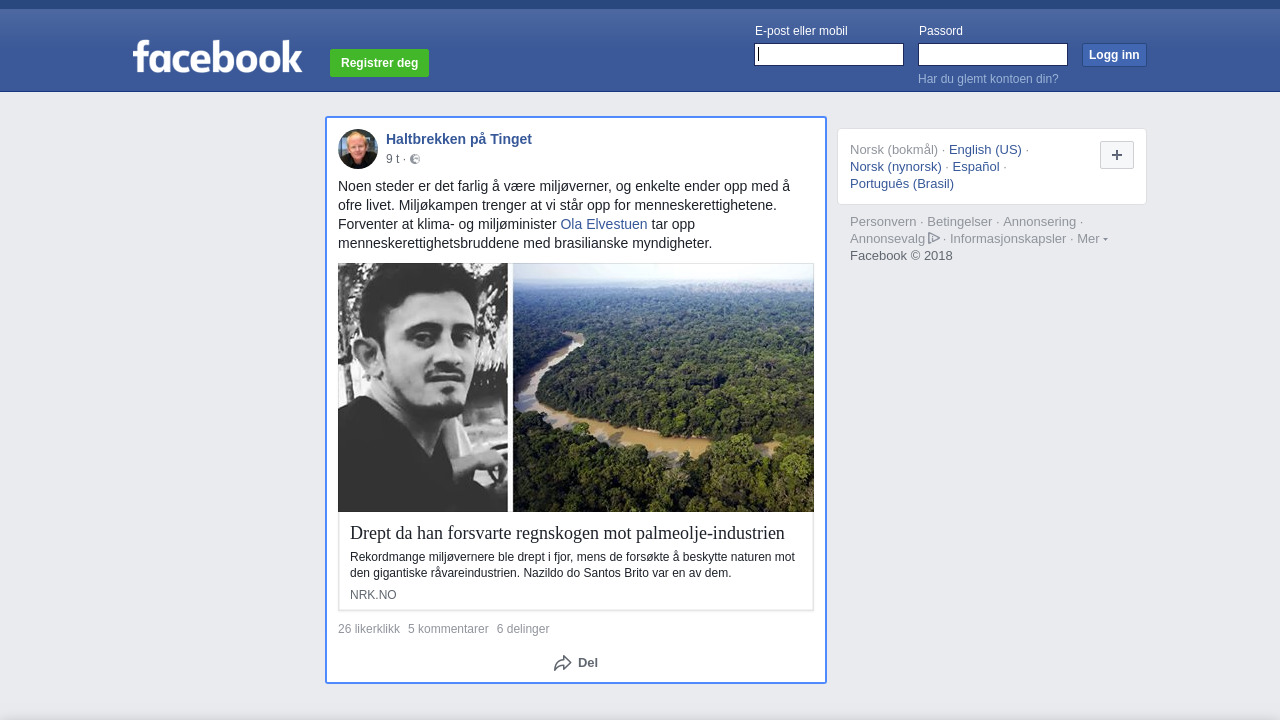Switch language to Español
The width and height of the screenshot is (1280, 720).
coord(976,167)
